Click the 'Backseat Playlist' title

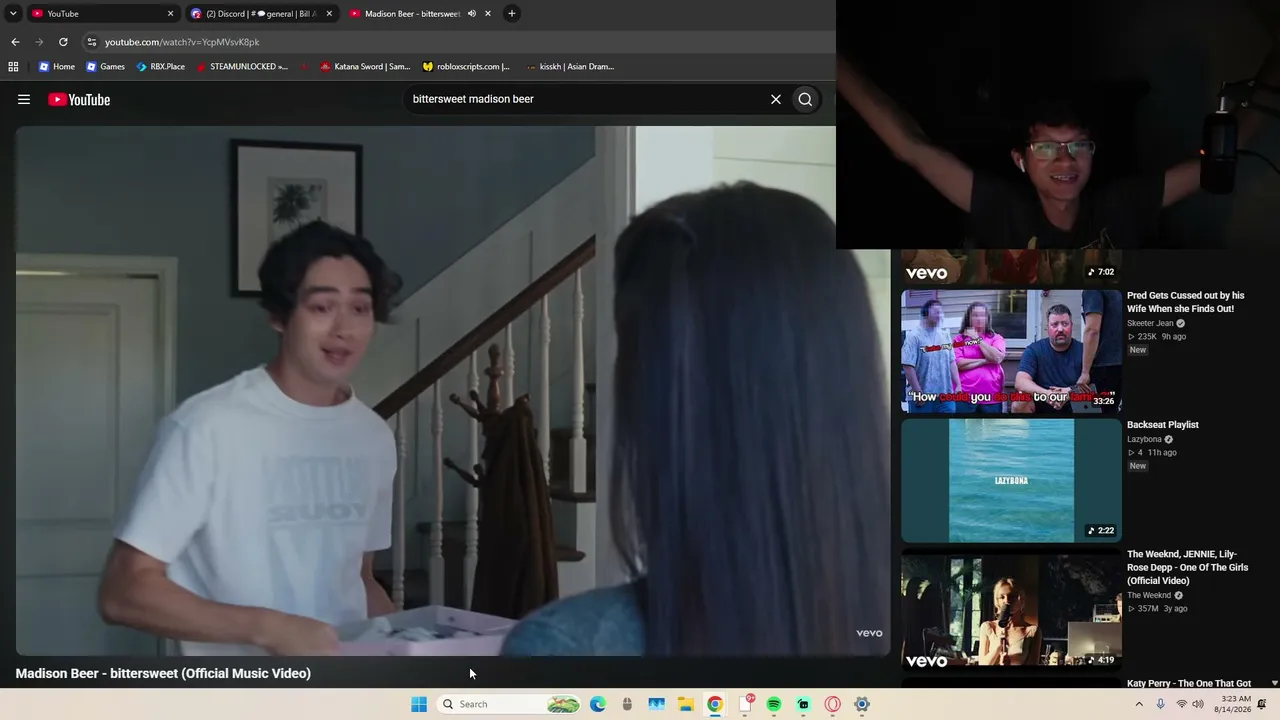[x=1163, y=425]
